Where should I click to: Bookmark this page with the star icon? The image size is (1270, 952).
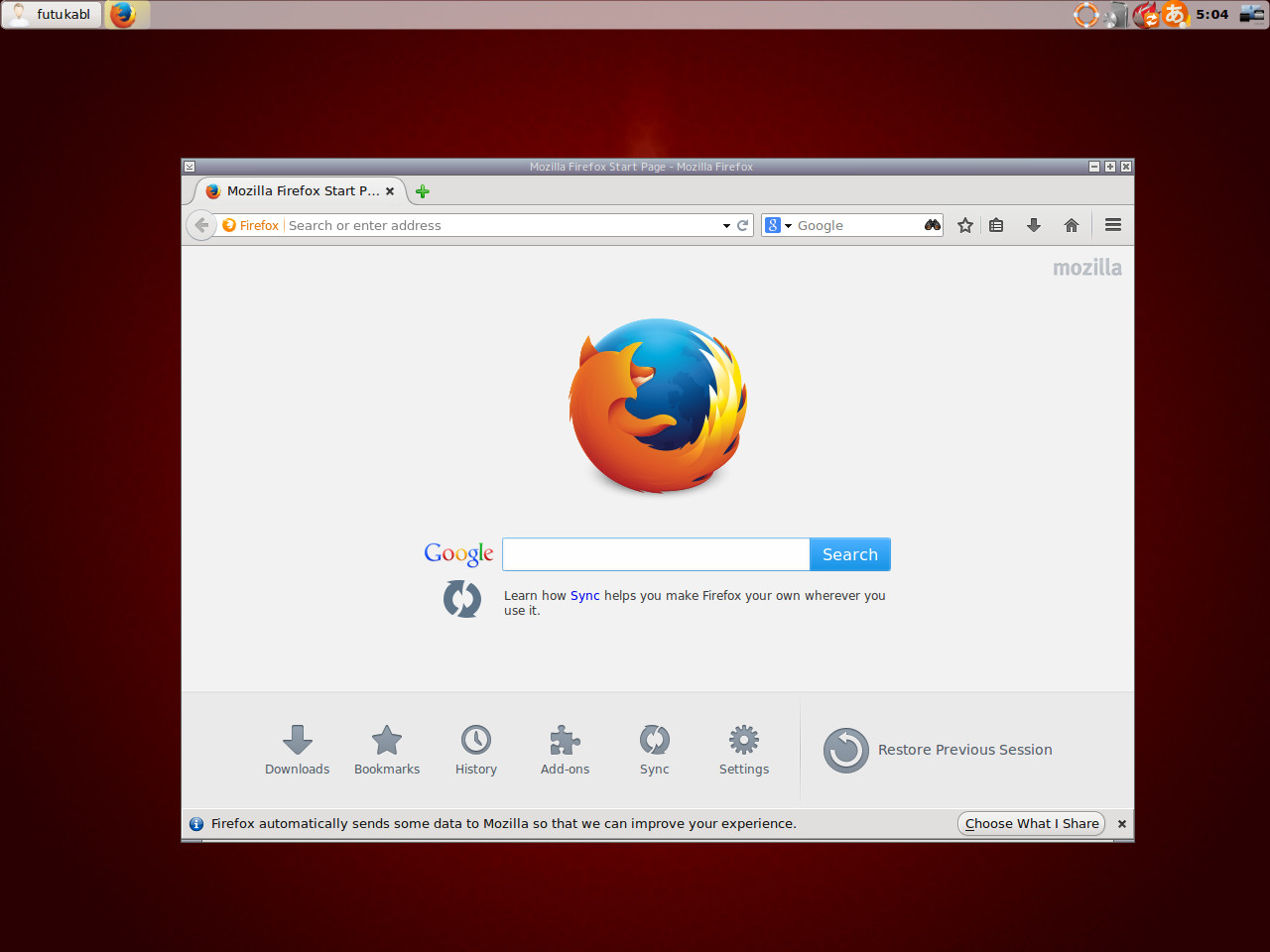(965, 225)
